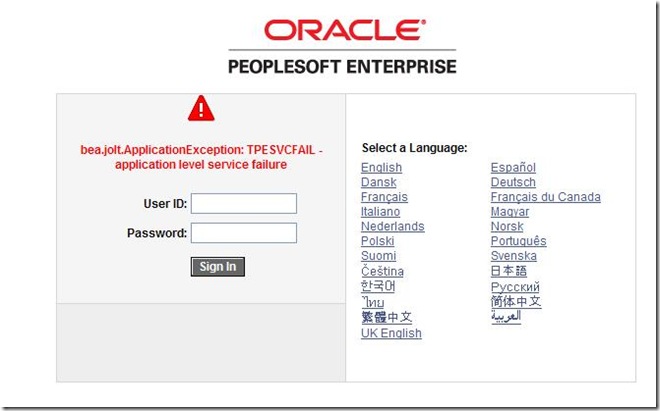Switch language to Español
The height and width of the screenshot is (411, 660).
513,168
